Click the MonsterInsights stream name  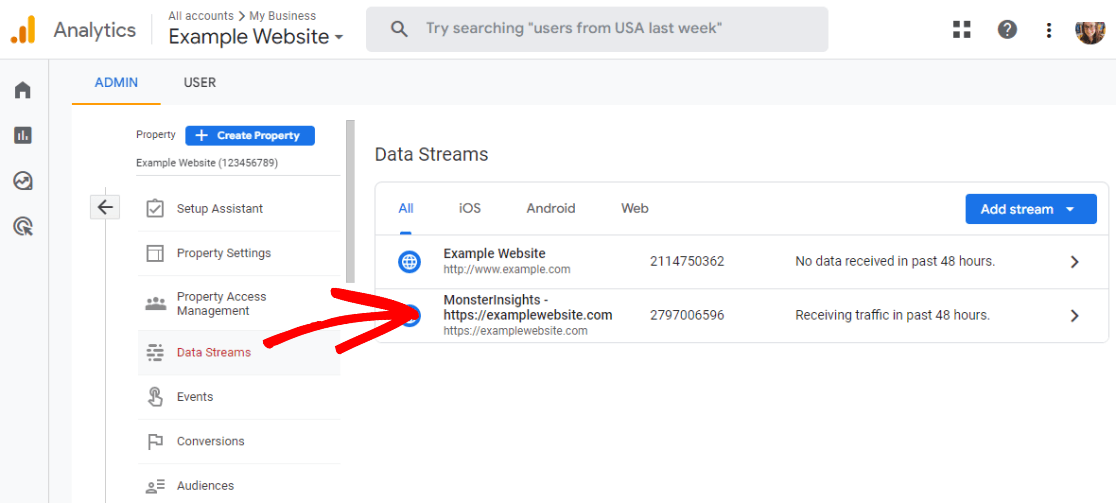(x=527, y=307)
